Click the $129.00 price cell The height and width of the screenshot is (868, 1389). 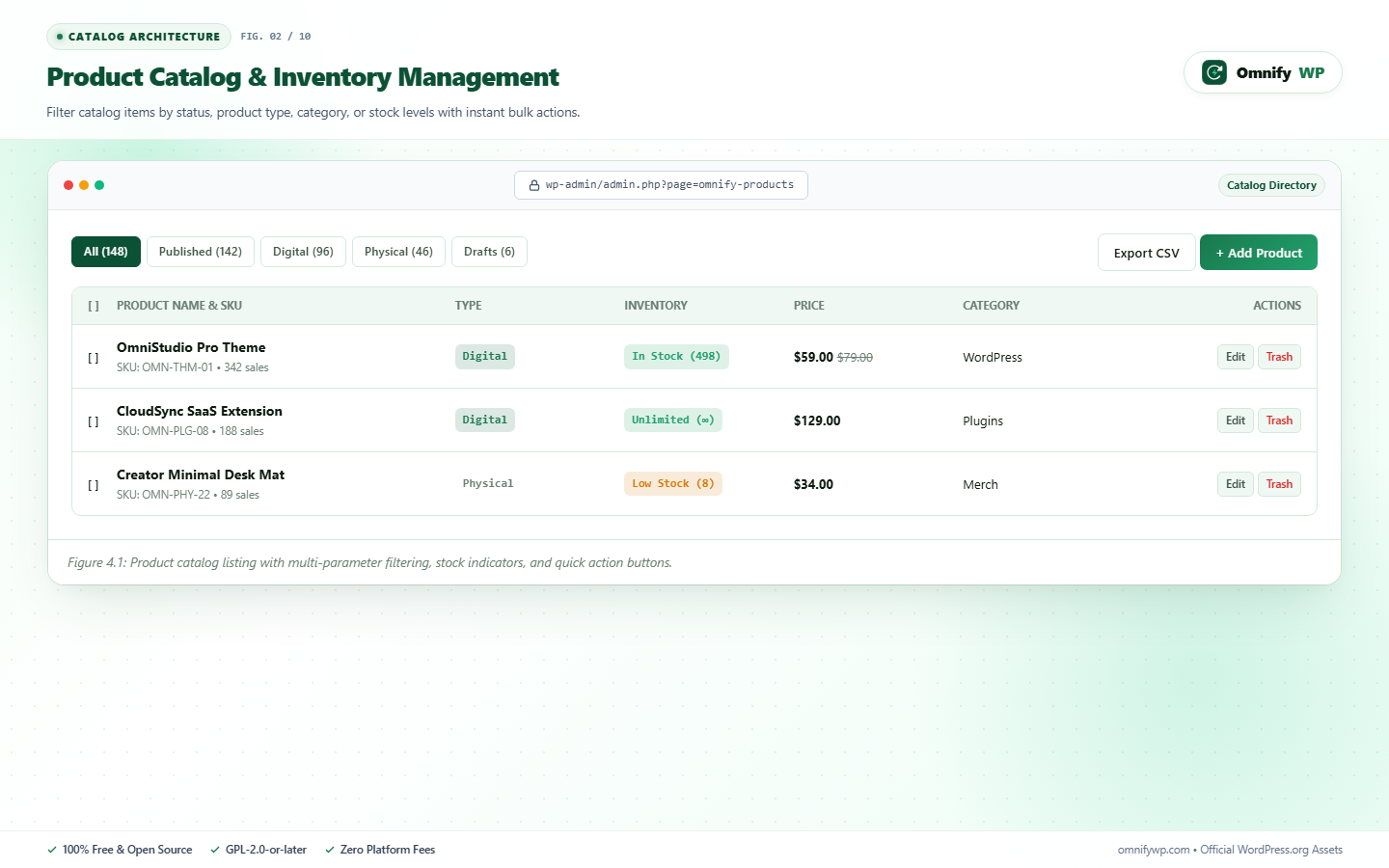click(817, 420)
